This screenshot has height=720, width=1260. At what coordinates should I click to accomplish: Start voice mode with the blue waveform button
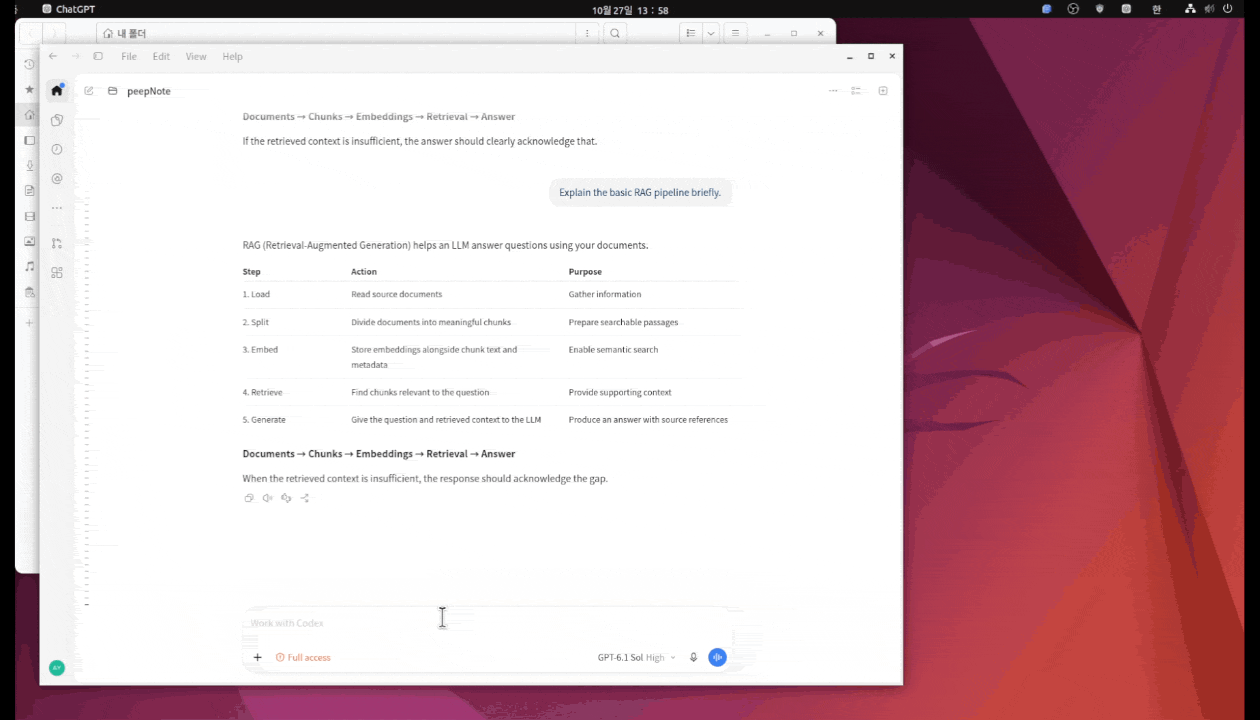[717, 657]
